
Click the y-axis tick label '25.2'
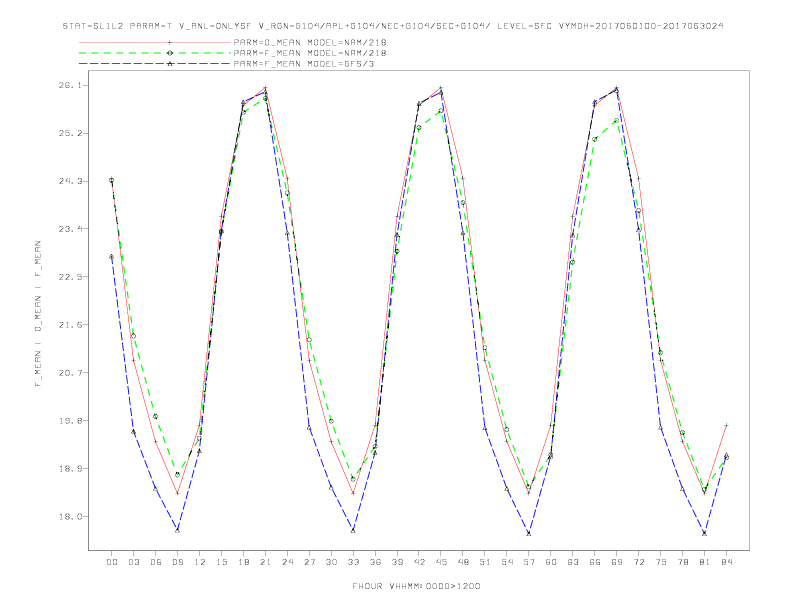[x=69, y=133]
